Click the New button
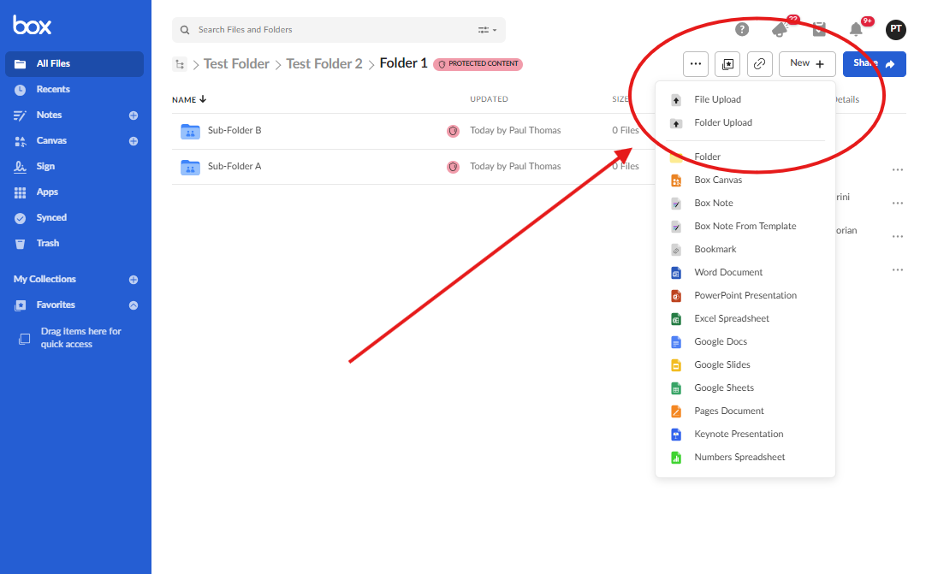 [x=807, y=64]
